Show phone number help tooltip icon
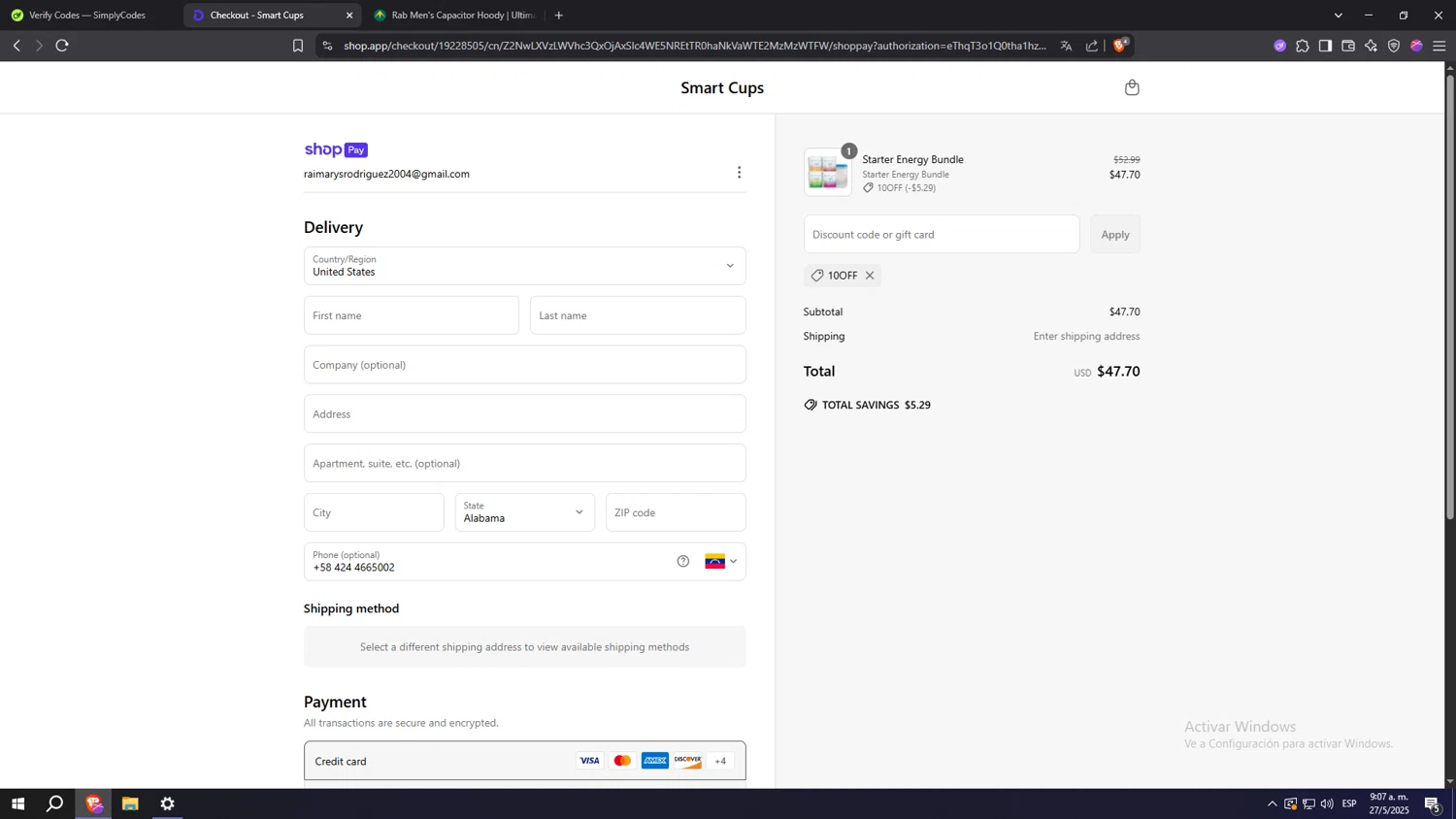 683,561
